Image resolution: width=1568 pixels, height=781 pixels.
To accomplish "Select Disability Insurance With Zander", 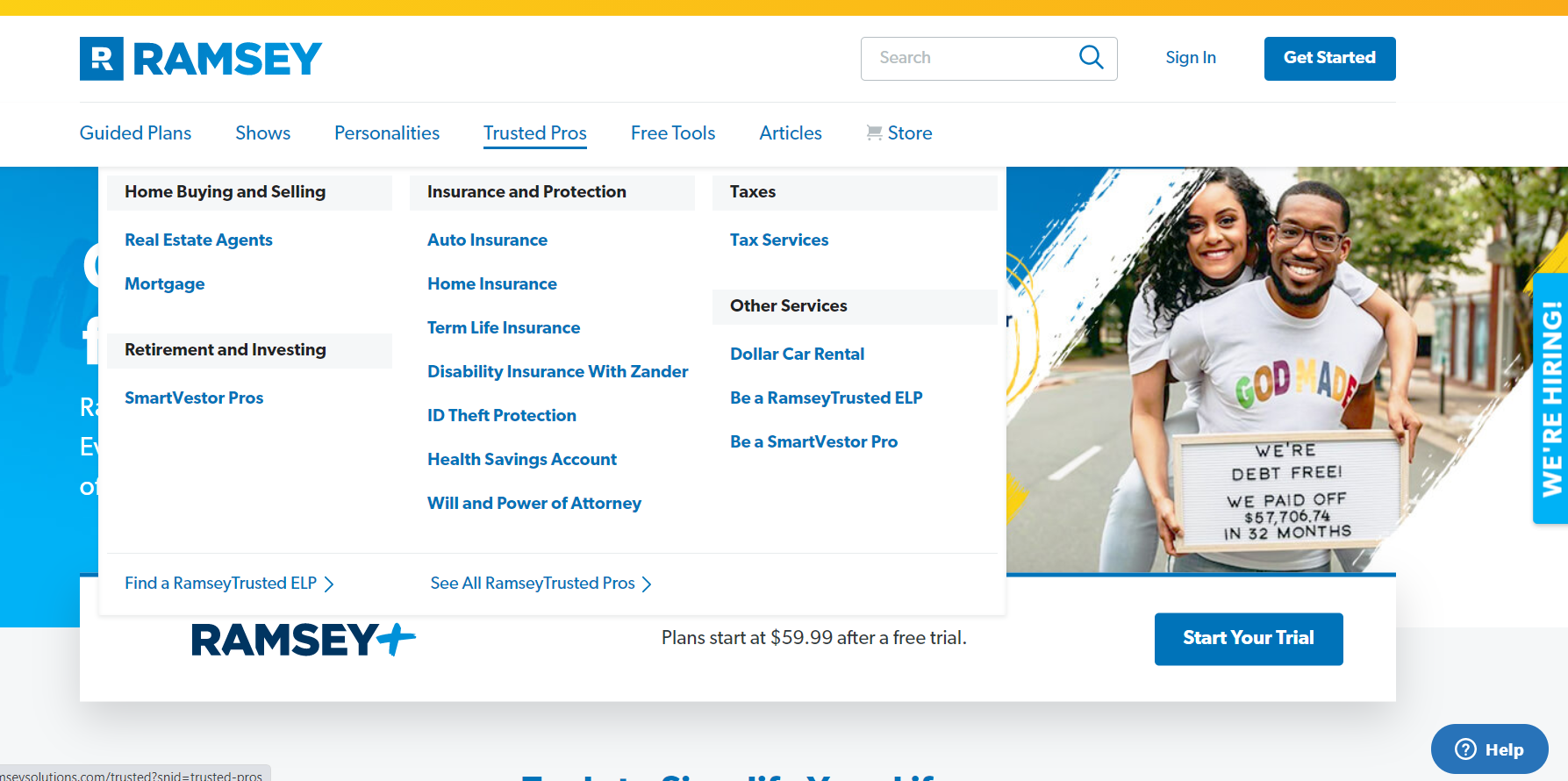I will coord(558,371).
